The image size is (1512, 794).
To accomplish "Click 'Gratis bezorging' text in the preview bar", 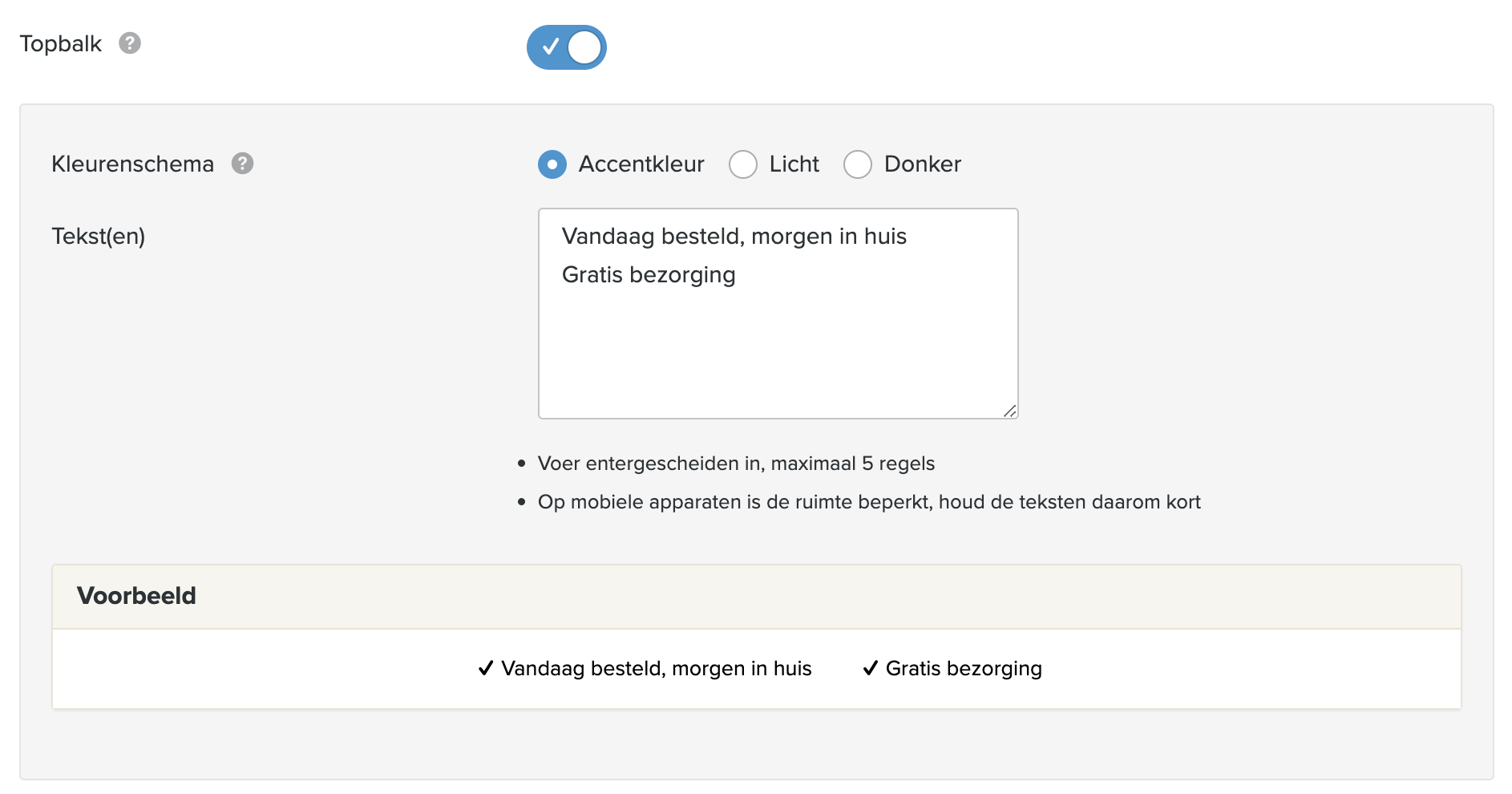I will pyautogui.click(x=963, y=669).
